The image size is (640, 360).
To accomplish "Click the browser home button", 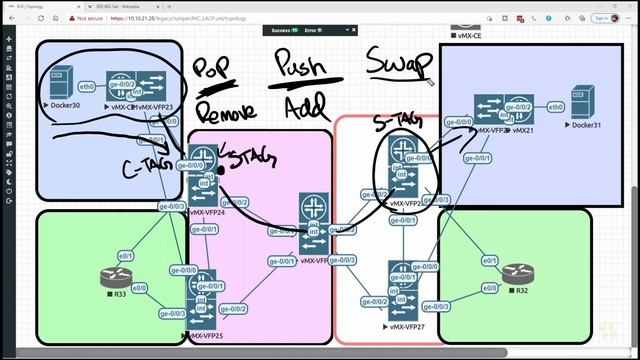I will tap(56, 18).
